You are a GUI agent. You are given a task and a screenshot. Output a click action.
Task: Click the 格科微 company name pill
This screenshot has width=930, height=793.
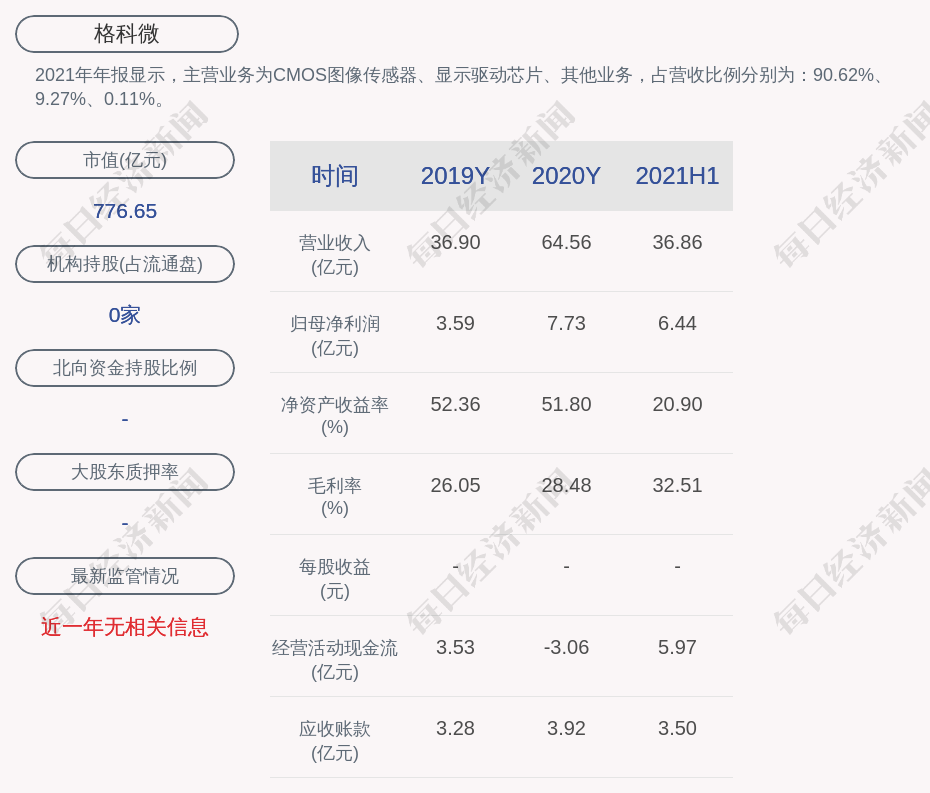click(127, 34)
